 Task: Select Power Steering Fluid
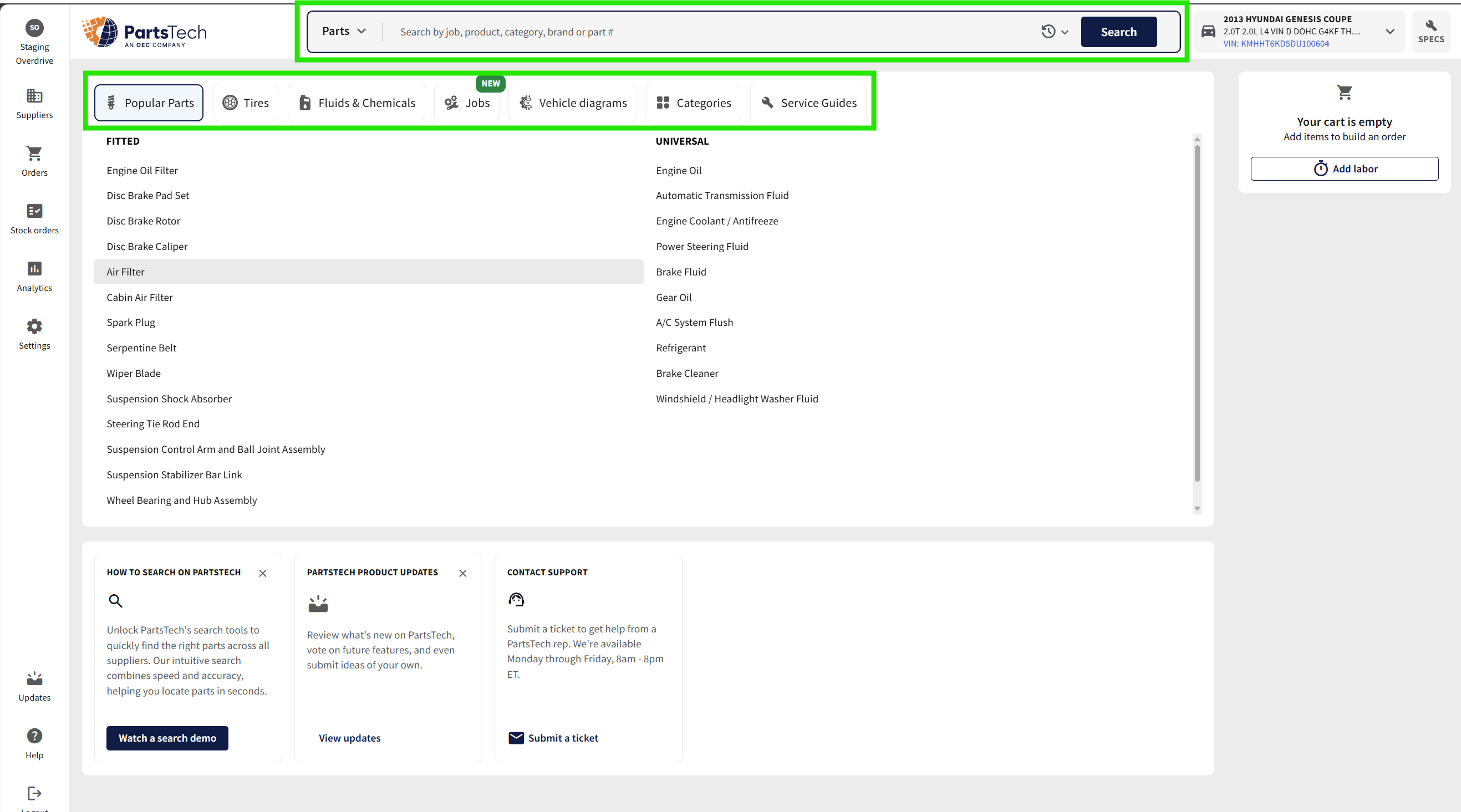(702, 246)
